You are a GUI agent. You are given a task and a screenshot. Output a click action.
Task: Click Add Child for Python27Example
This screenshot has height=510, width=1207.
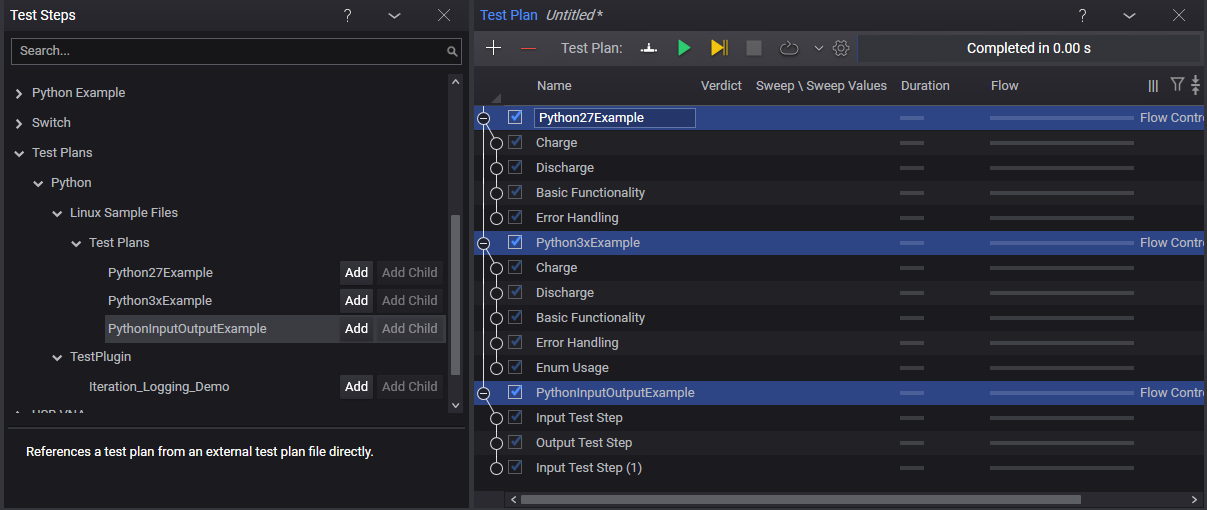(409, 272)
